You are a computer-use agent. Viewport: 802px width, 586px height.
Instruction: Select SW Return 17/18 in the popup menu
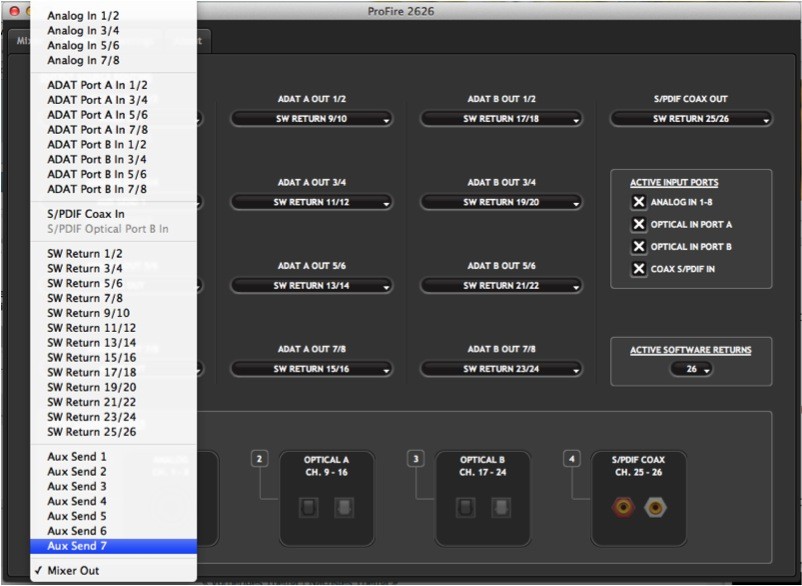[114, 372]
